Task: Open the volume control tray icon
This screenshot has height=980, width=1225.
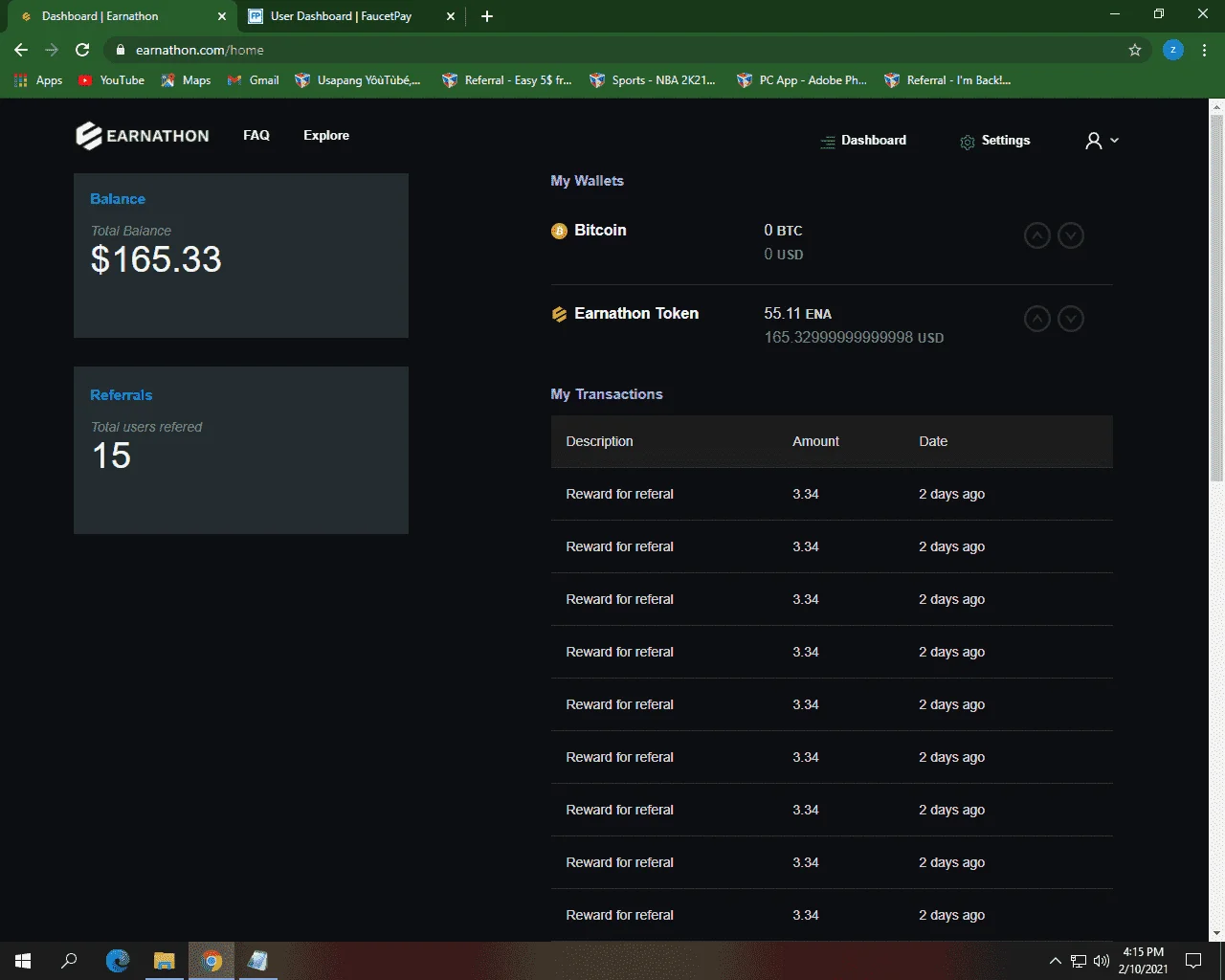Action: (x=1102, y=961)
